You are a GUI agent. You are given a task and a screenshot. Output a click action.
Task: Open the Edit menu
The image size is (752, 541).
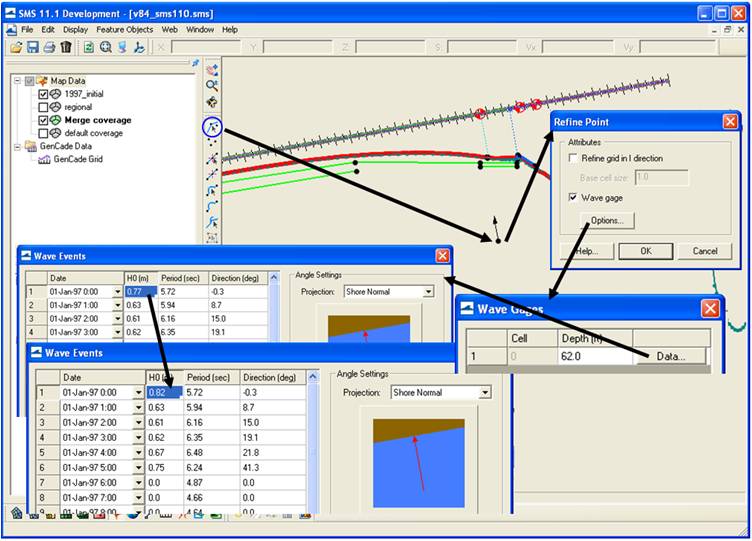click(x=47, y=30)
